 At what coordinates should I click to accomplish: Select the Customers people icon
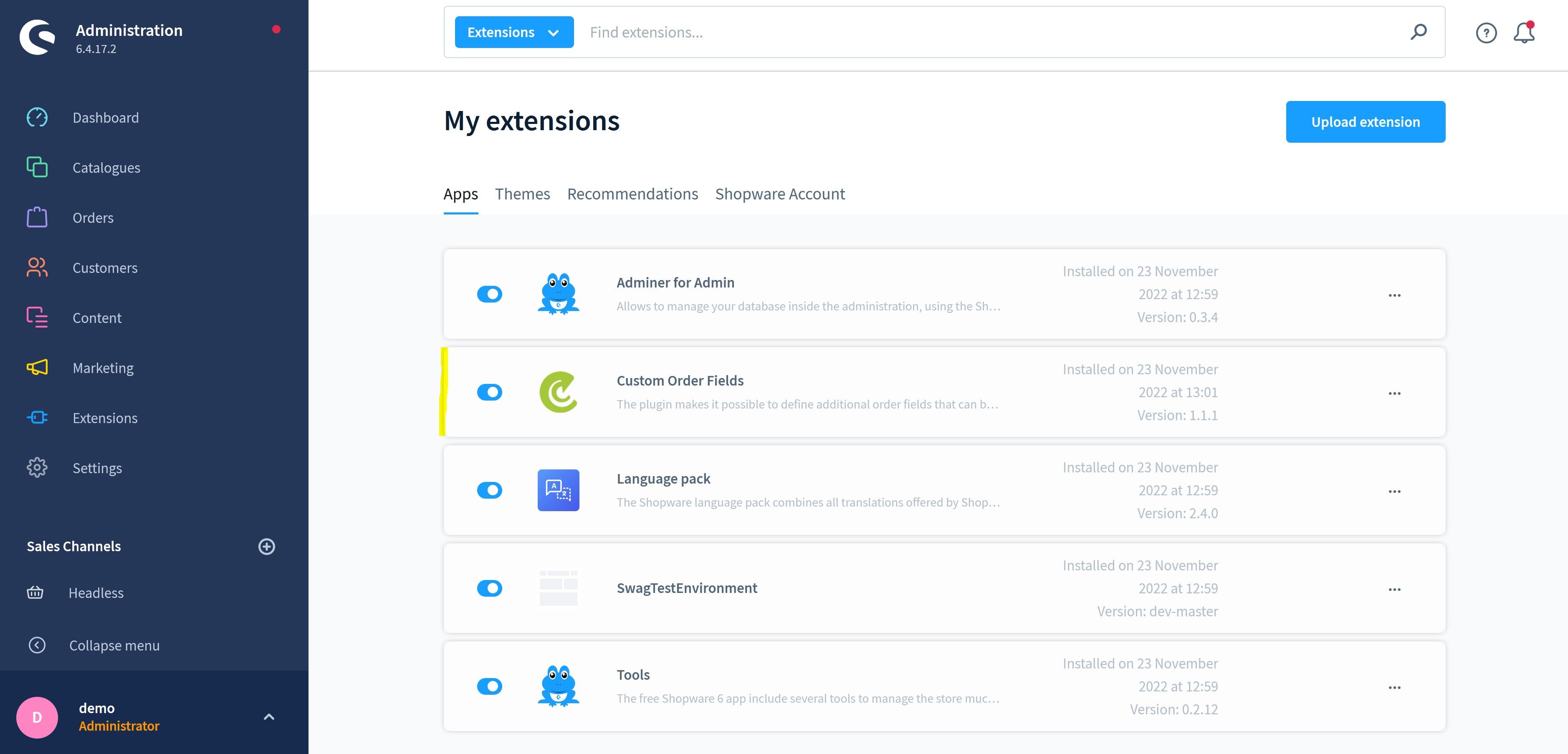[x=37, y=267]
